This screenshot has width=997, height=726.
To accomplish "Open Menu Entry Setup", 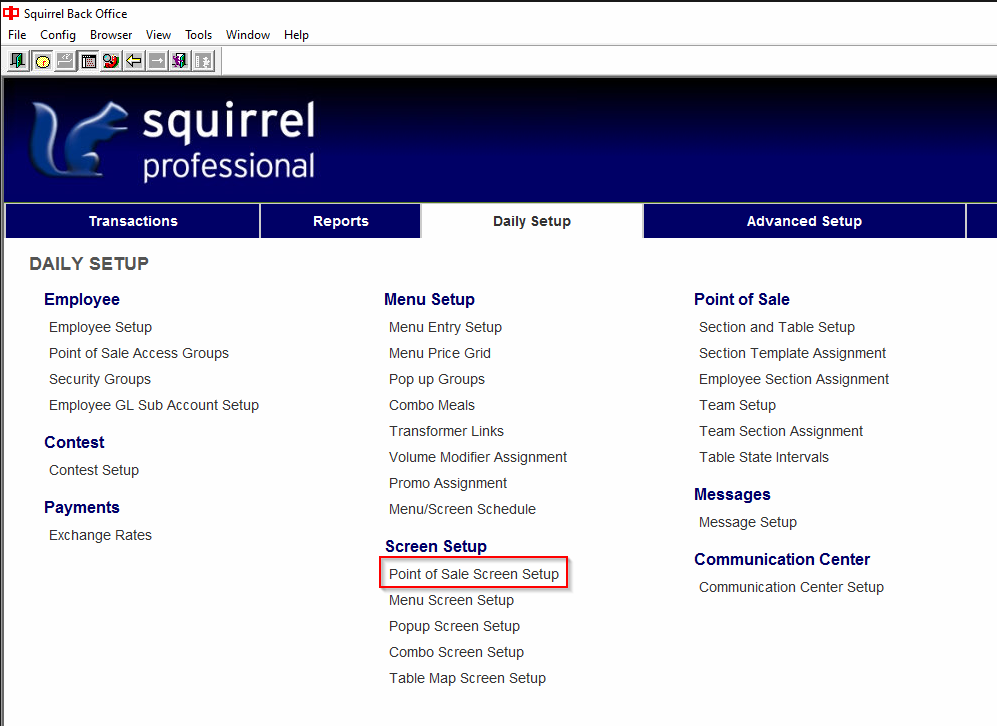I will [x=445, y=327].
